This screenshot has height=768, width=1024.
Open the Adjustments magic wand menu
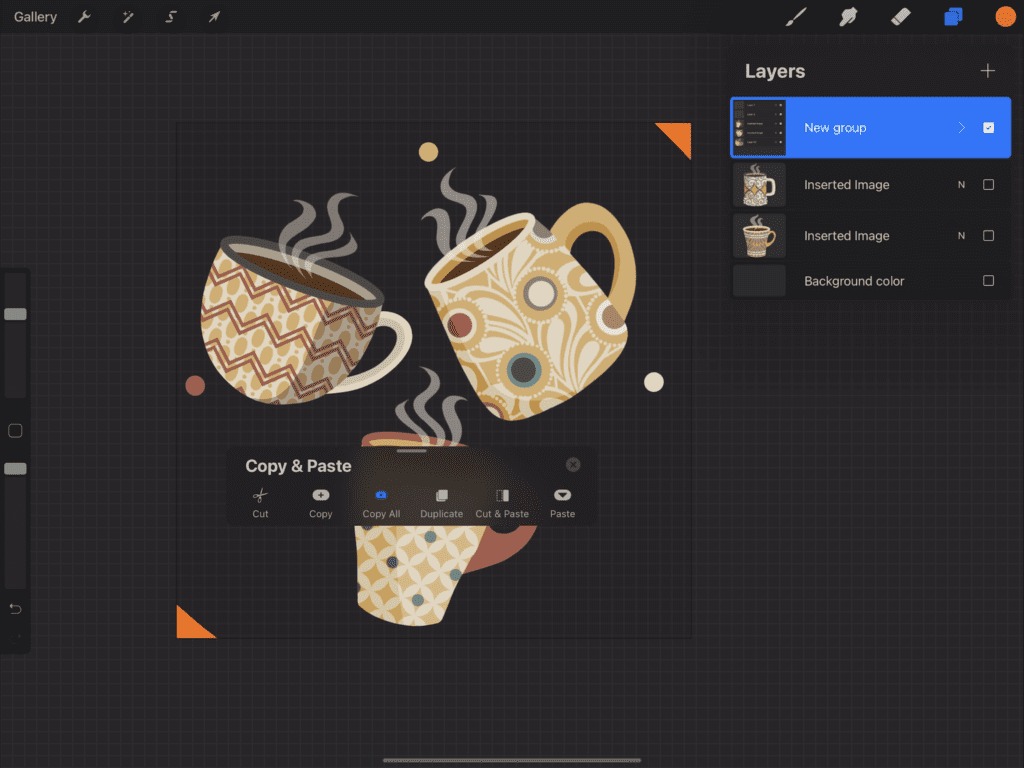128,17
